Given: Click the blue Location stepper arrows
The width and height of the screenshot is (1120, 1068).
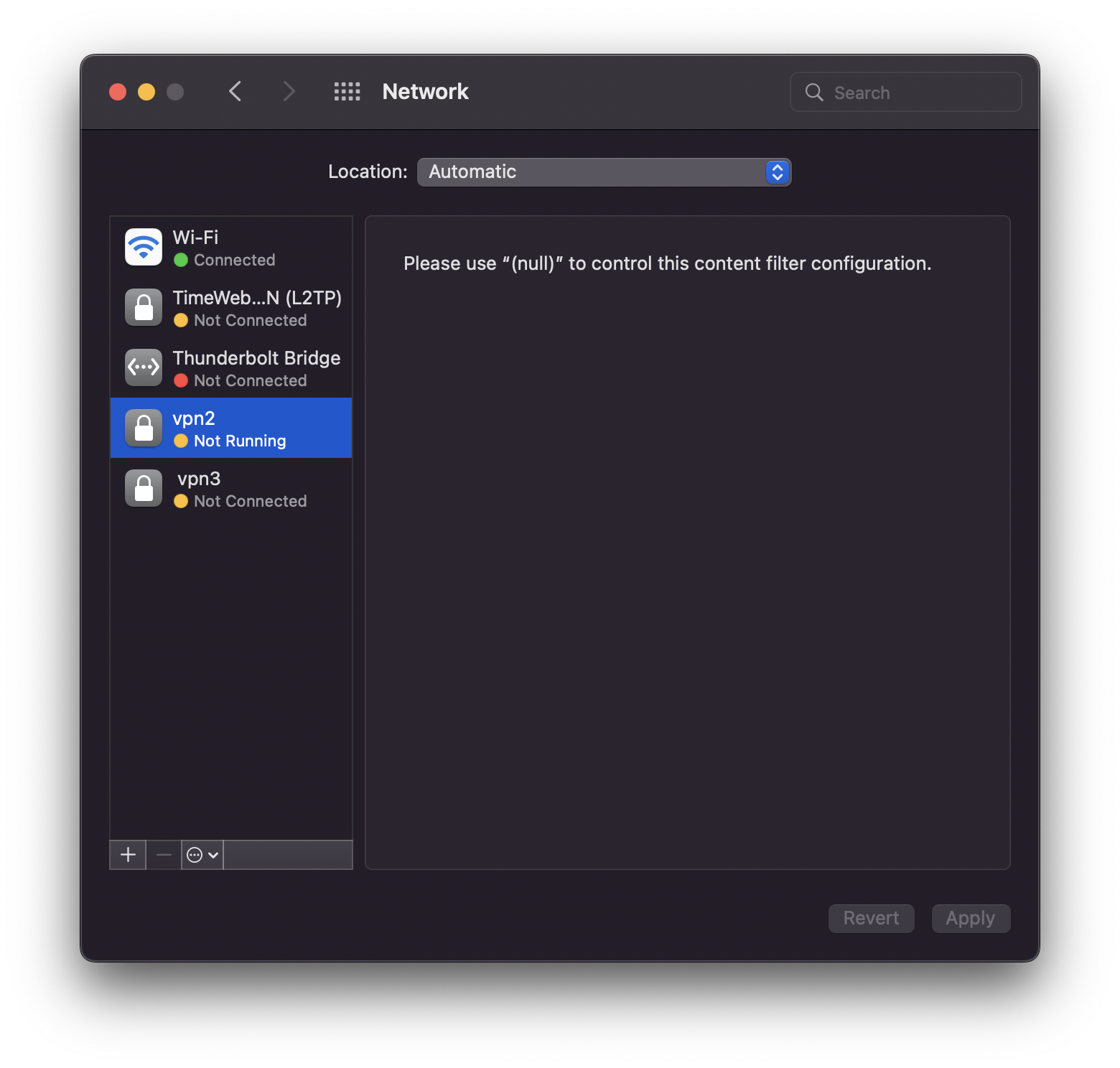Looking at the screenshot, I should tap(778, 172).
